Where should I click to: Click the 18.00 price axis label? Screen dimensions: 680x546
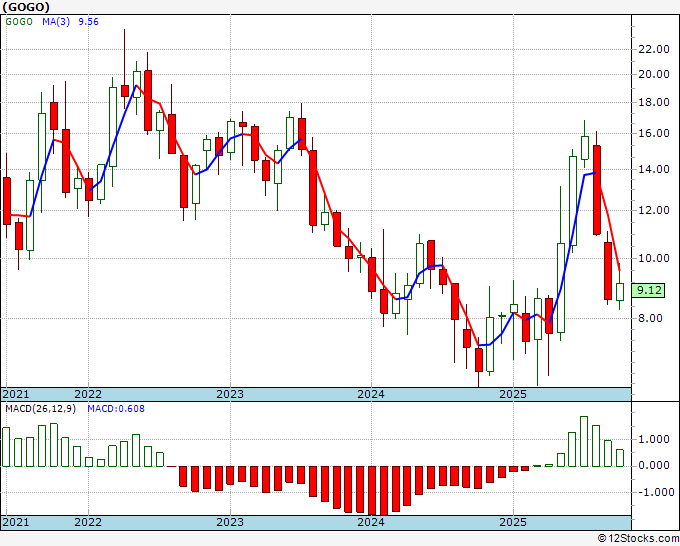point(654,102)
